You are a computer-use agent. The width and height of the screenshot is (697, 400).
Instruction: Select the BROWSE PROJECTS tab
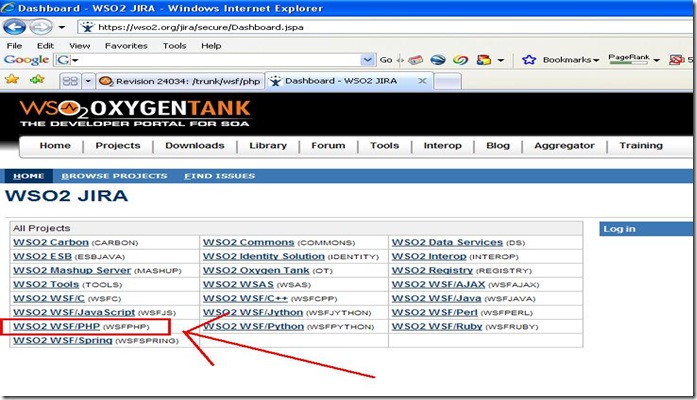pyautogui.click(x=114, y=176)
